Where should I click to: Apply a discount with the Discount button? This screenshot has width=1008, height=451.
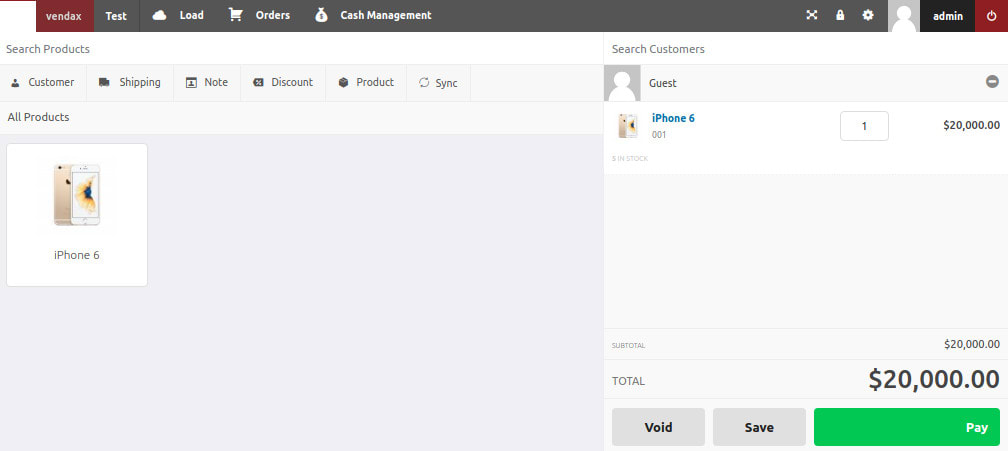click(283, 83)
